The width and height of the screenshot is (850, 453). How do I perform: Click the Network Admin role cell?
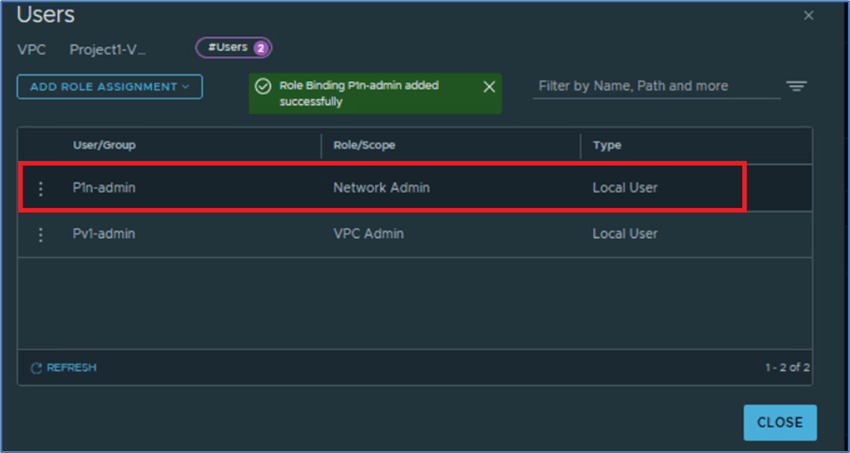(381, 188)
